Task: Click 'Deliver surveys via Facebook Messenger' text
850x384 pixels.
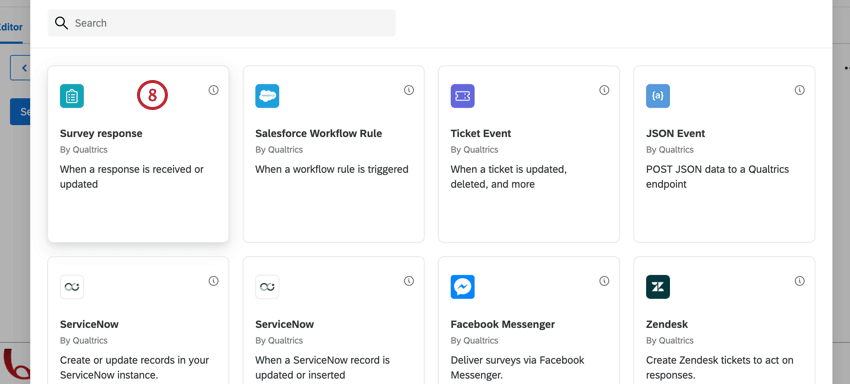Action: (518, 368)
